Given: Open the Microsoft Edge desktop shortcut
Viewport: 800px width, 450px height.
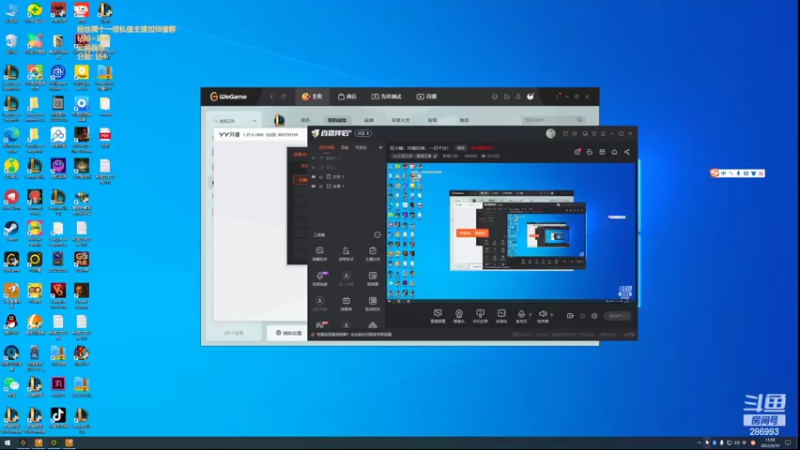Looking at the screenshot, I should [11, 138].
